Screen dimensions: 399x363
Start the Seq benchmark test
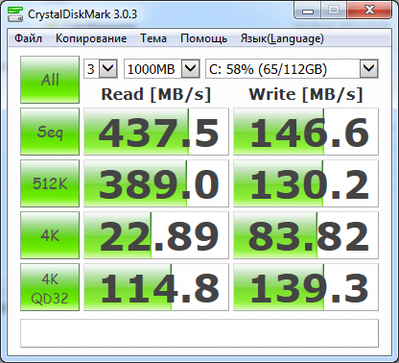[x=50, y=132]
